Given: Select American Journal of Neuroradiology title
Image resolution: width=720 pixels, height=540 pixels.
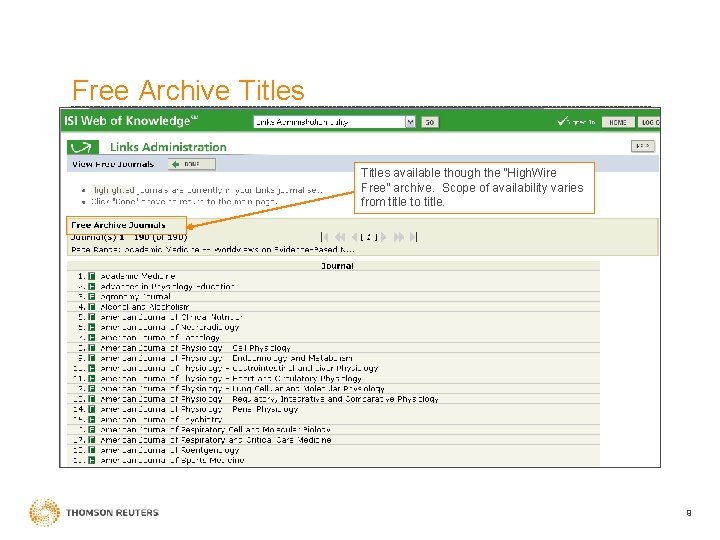Looking at the screenshot, I should (x=170, y=327).
